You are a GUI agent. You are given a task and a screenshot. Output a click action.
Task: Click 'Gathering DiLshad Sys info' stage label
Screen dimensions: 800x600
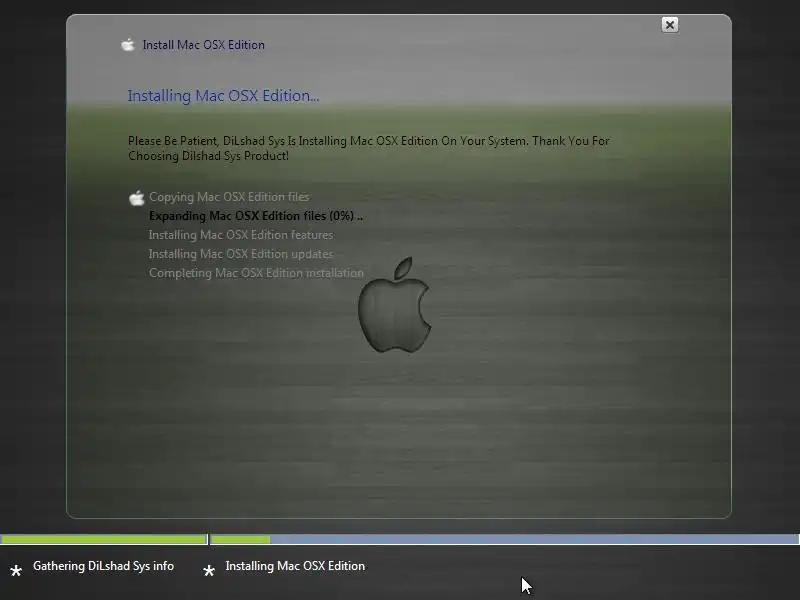pyautogui.click(x=104, y=566)
